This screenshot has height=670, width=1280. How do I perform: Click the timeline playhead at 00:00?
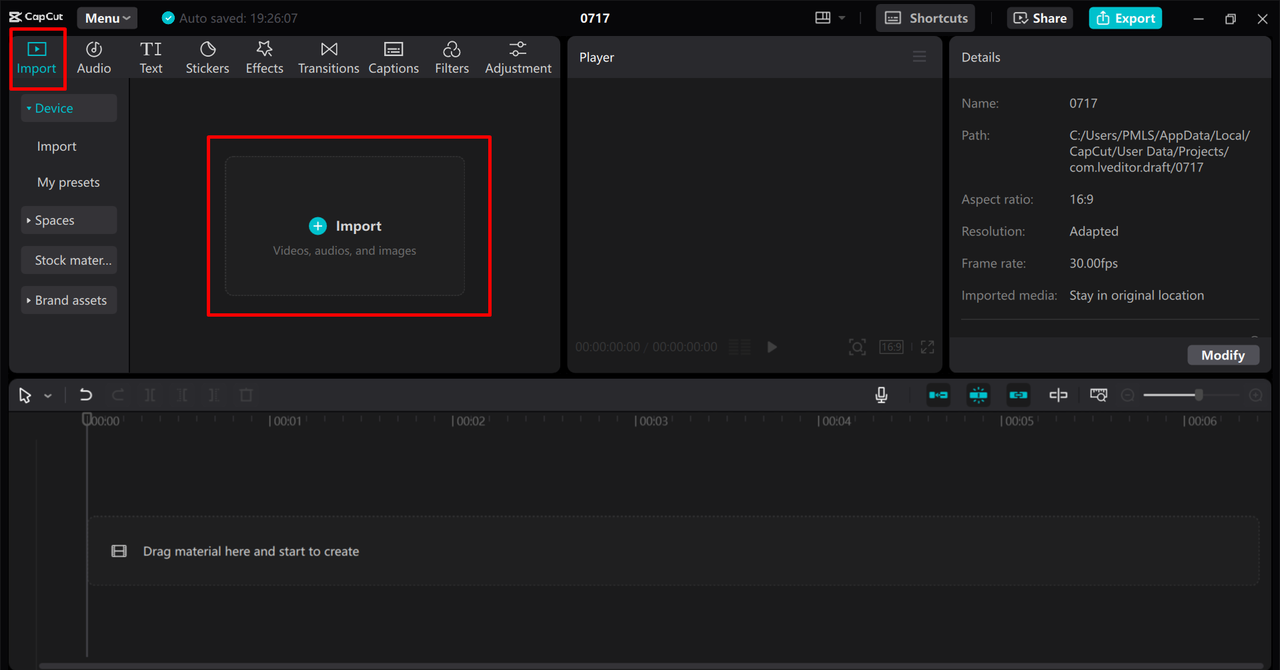[x=87, y=419]
